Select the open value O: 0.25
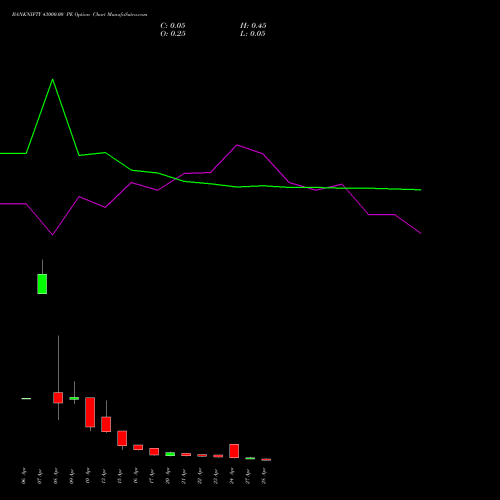 173,34
